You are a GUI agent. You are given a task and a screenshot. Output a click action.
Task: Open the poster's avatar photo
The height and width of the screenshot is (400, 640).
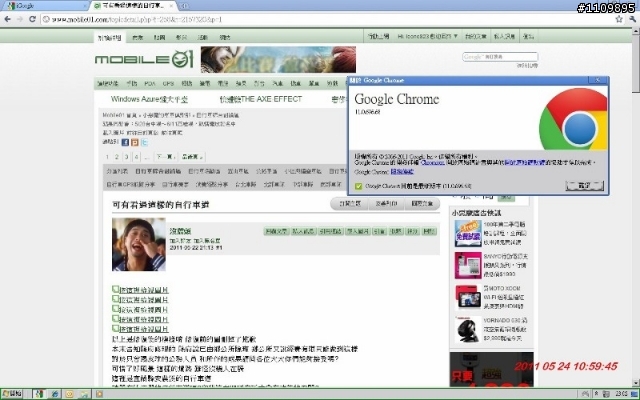point(139,244)
